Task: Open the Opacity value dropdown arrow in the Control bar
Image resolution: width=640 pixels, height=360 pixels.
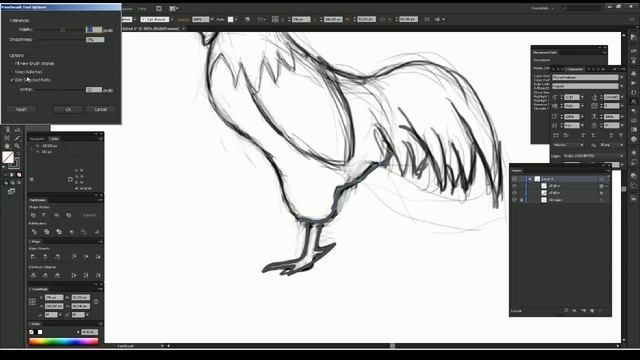Action: [212, 19]
